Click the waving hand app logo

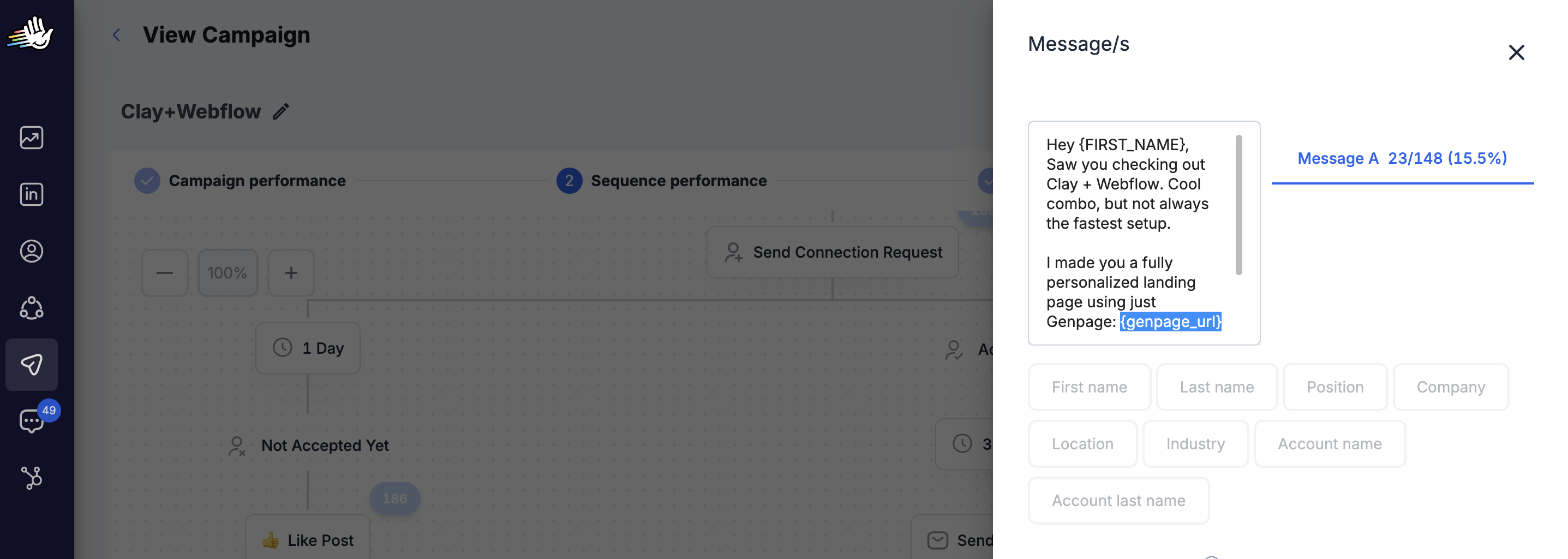coord(31,33)
